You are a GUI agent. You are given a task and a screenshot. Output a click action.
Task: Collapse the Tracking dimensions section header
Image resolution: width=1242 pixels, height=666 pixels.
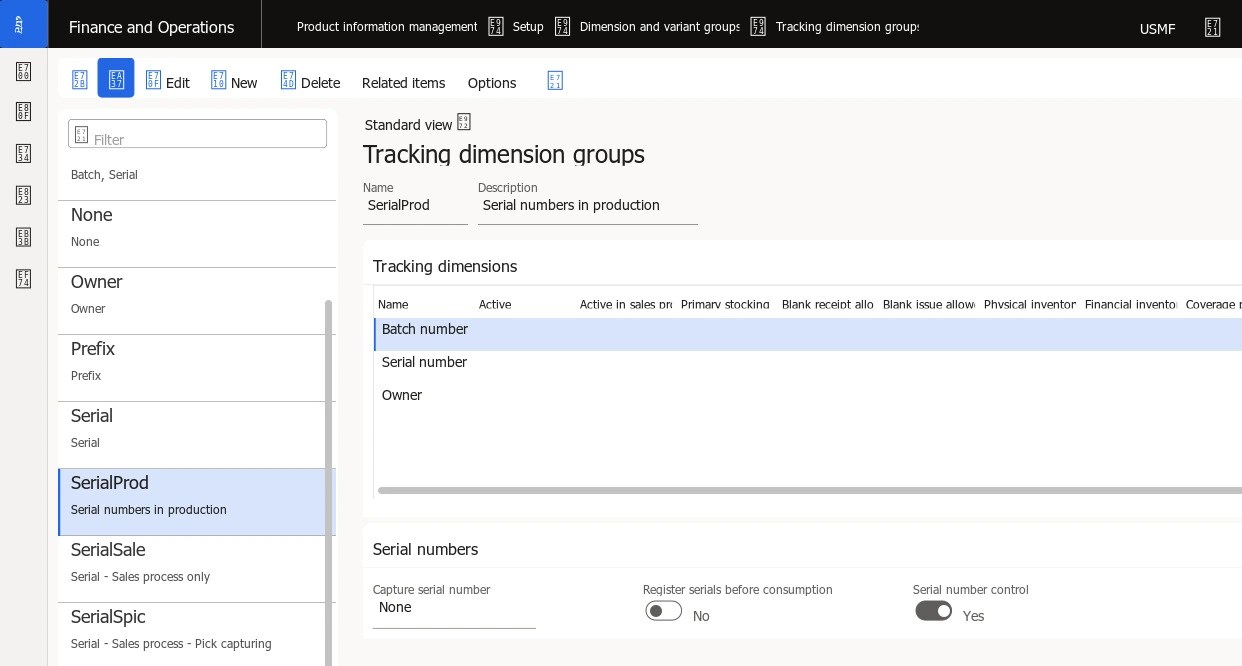(445, 266)
